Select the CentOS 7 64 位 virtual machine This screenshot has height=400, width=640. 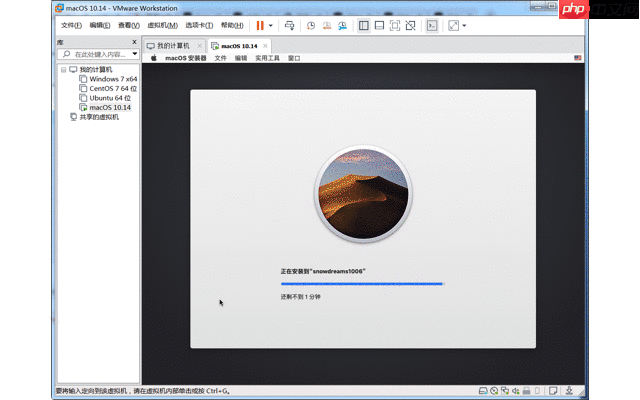(113, 89)
